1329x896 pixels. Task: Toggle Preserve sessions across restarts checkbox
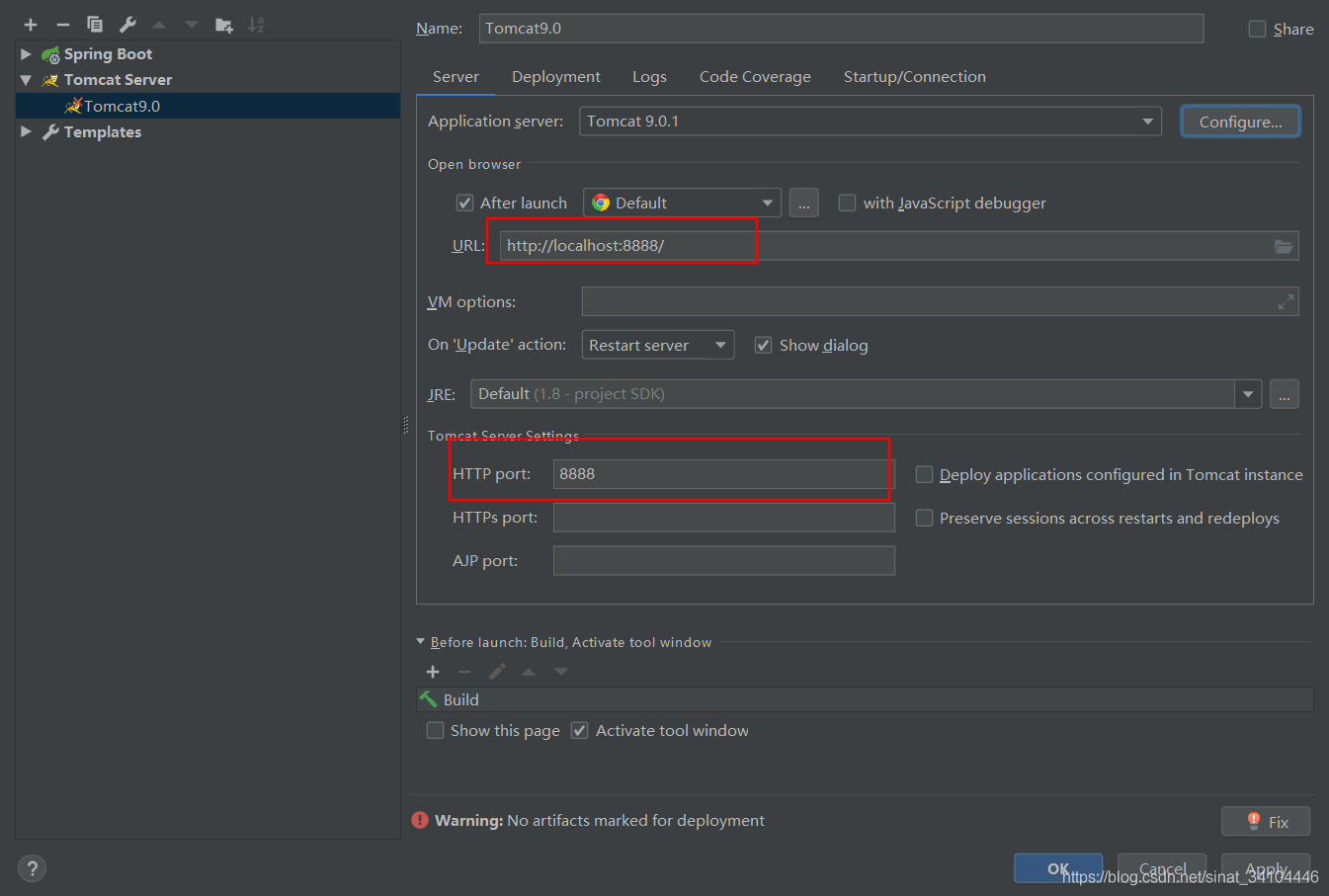click(x=924, y=519)
